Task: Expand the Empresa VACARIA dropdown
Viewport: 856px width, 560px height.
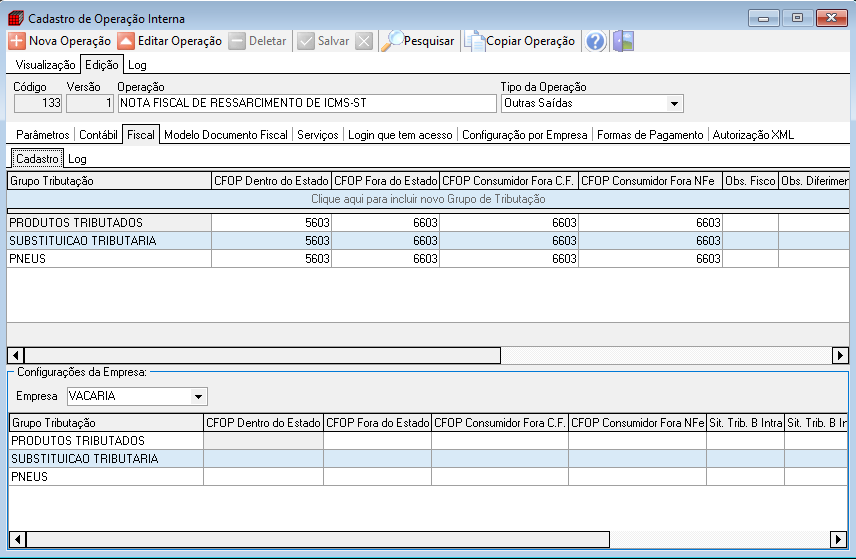Action: tap(199, 397)
